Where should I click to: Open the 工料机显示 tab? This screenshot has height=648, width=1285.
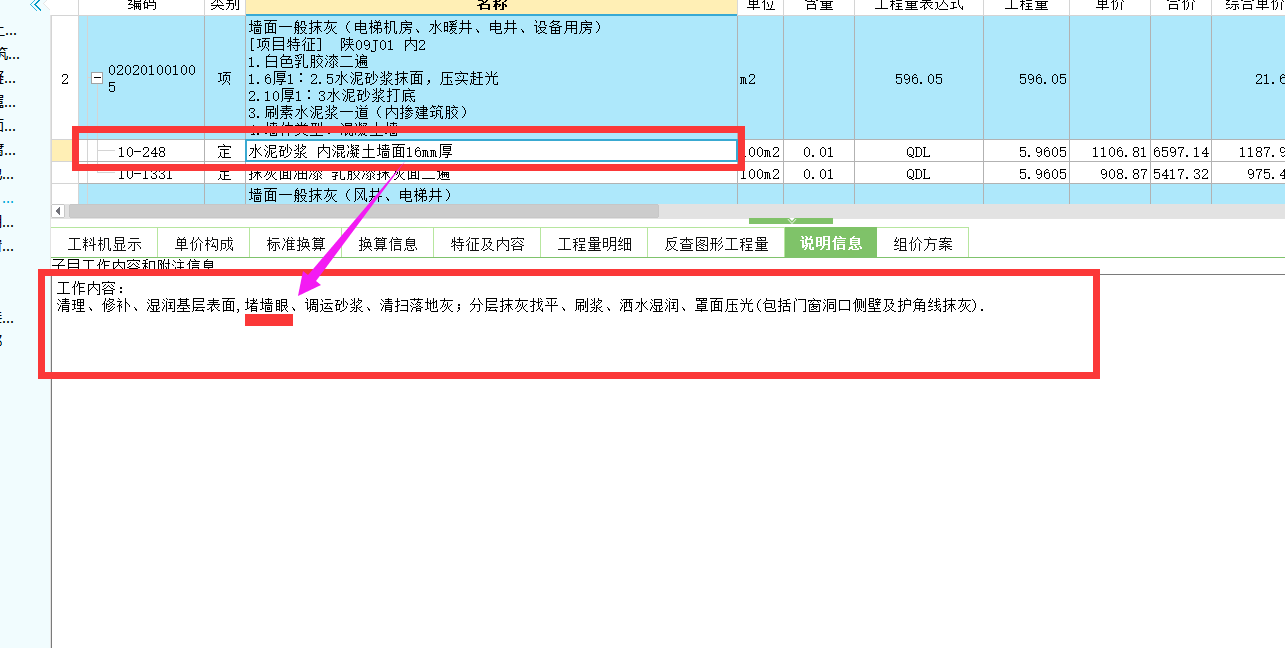(x=104, y=243)
